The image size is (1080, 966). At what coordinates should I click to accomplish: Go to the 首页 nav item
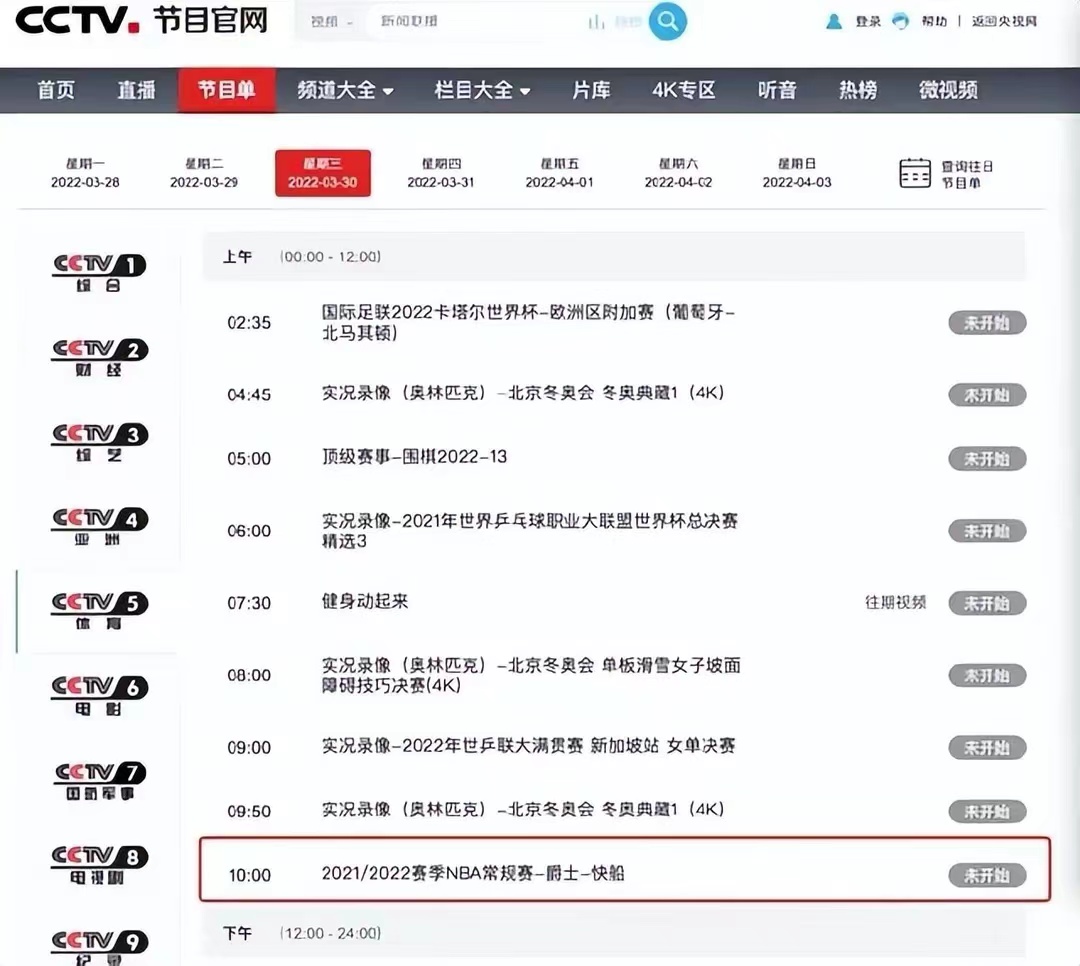coord(56,90)
